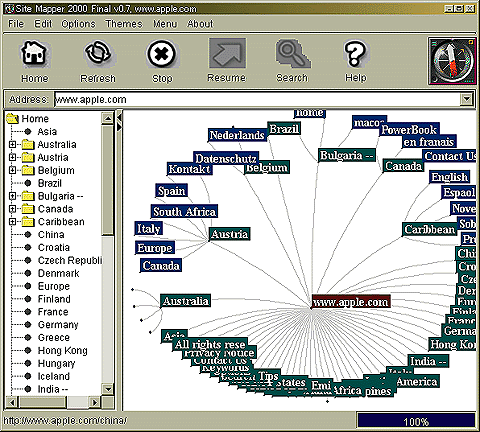Image resolution: width=480 pixels, height=432 pixels.
Task: Click the South Africa map node
Action: point(184,211)
